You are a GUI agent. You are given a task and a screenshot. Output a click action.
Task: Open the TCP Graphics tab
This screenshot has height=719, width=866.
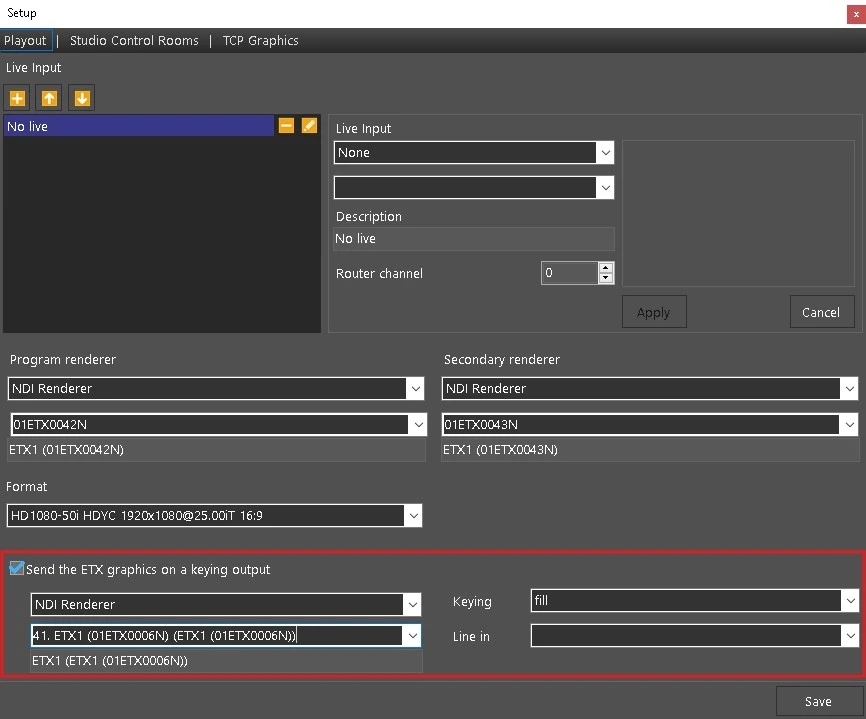click(x=260, y=41)
